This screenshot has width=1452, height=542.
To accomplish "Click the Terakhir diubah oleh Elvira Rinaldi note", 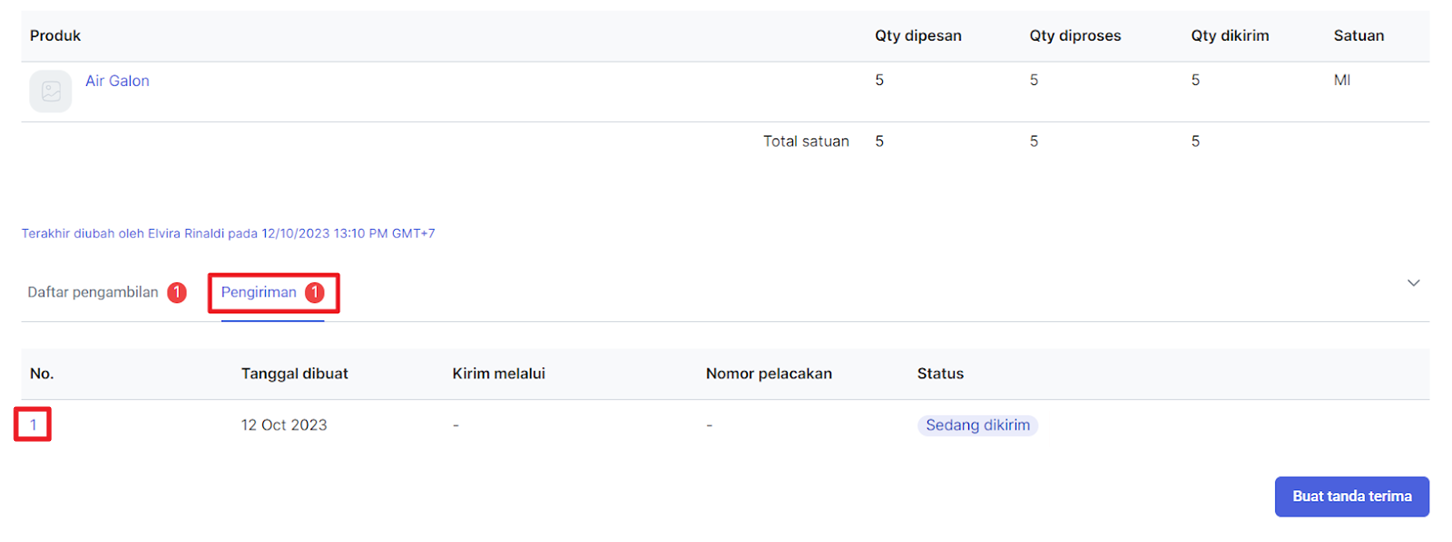I will tap(228, 234).
